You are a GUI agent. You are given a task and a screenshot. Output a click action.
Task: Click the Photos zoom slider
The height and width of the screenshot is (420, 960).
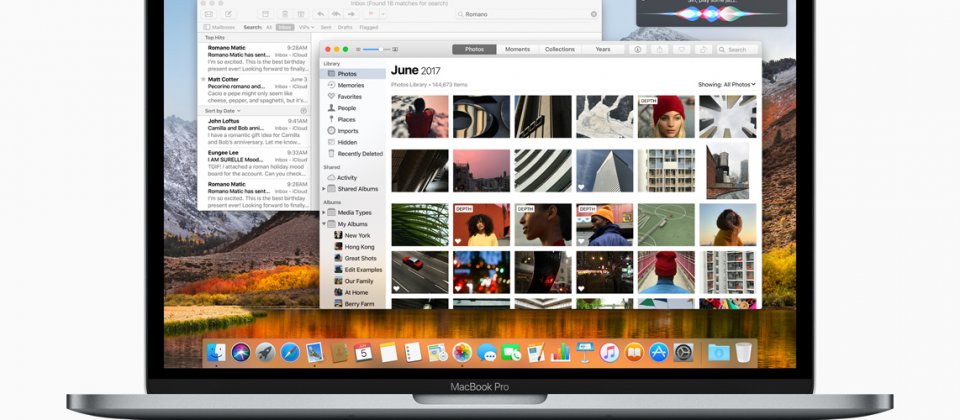(375, 50)
